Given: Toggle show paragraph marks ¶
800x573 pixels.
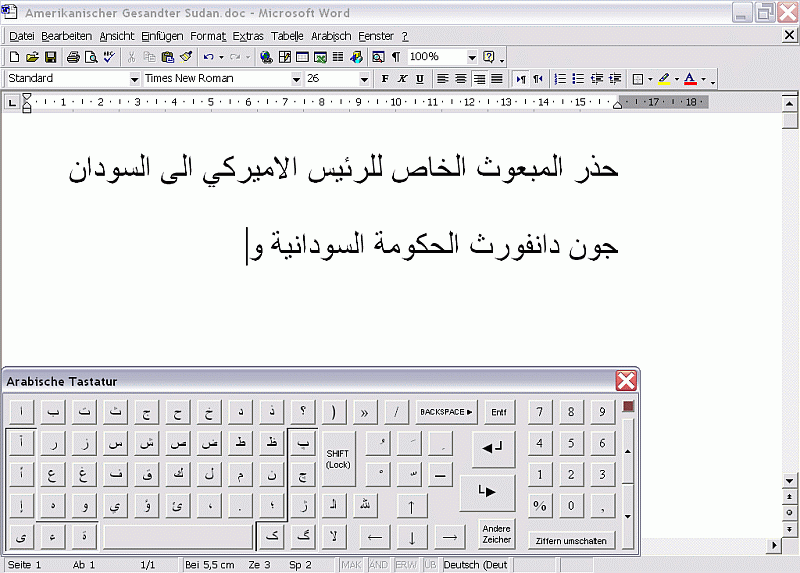Looking at the screenshot, I should (396, 57).
